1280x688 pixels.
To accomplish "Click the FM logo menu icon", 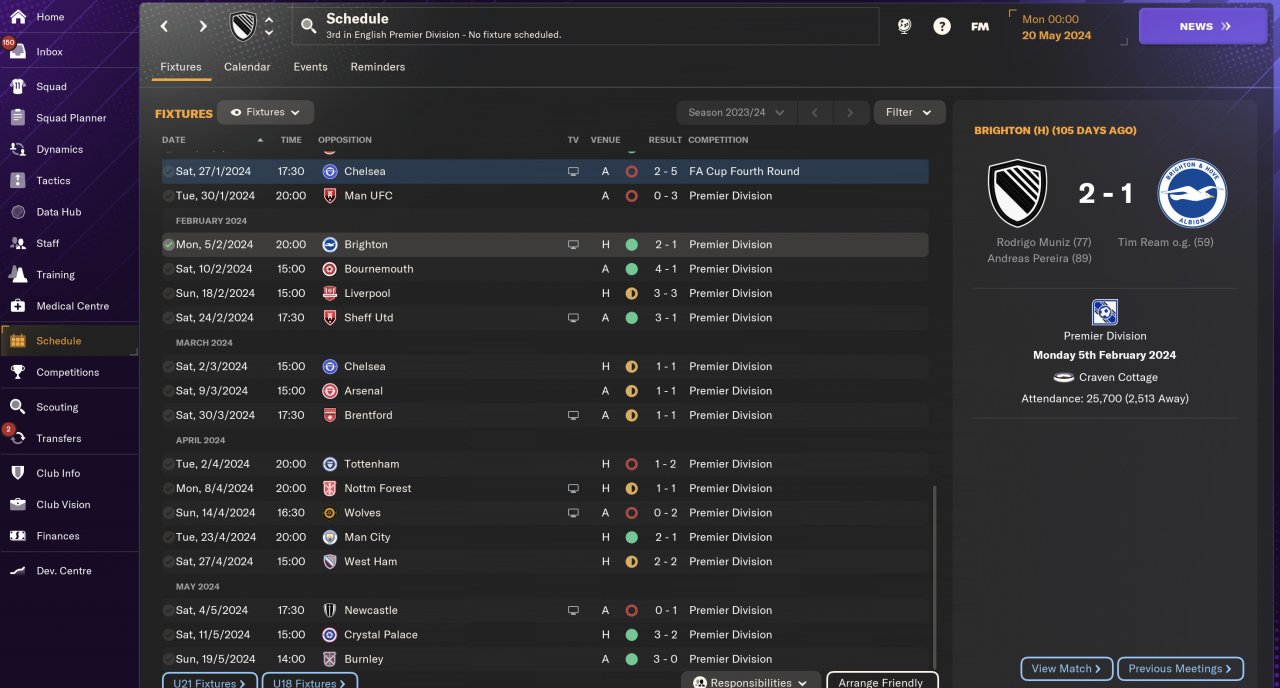I will point(980,27).
